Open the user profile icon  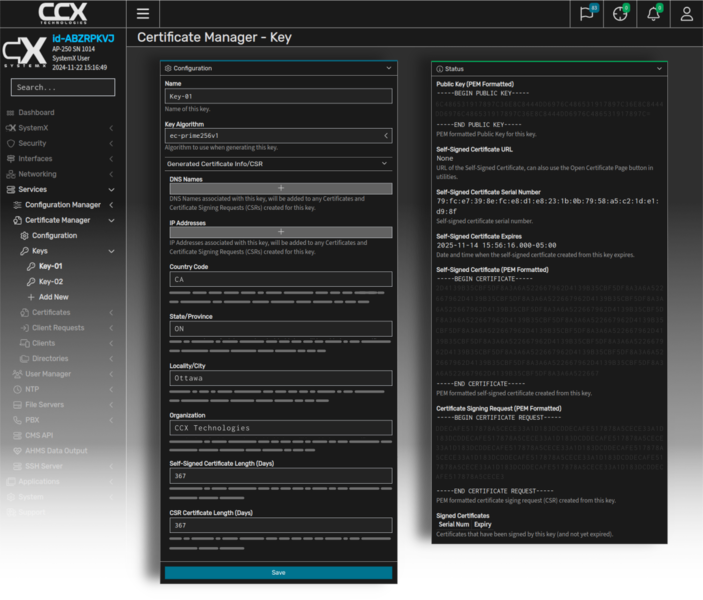pyautogui.click(x=686, y=14)
